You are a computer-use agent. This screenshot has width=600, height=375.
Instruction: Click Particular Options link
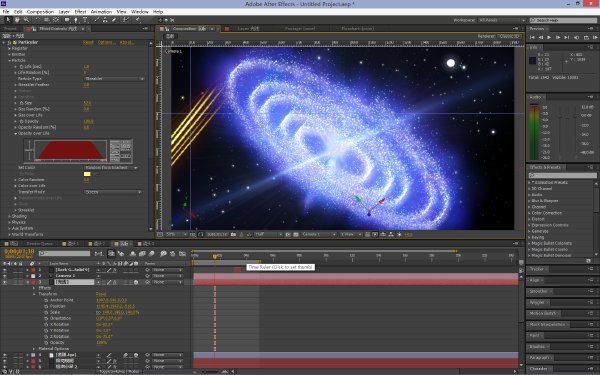(106, 42)
